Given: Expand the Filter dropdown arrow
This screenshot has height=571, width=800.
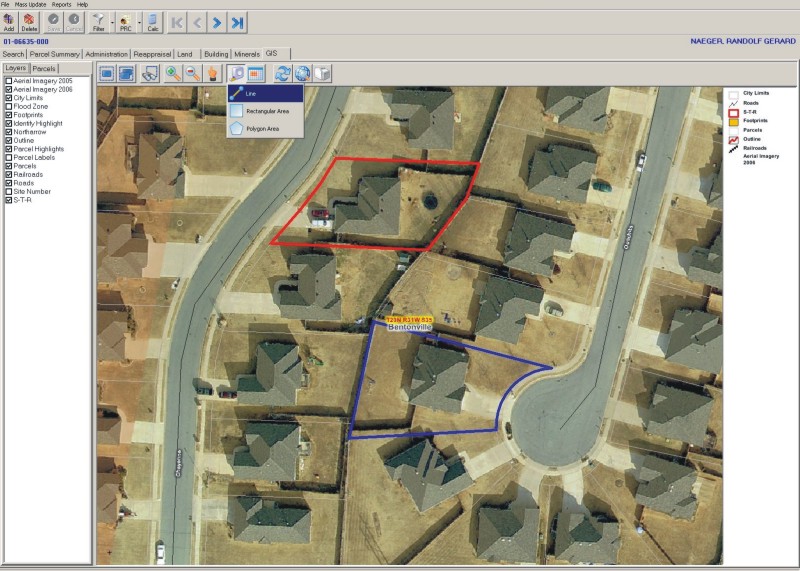Looking at the screenshot, I should coord(112,23).
